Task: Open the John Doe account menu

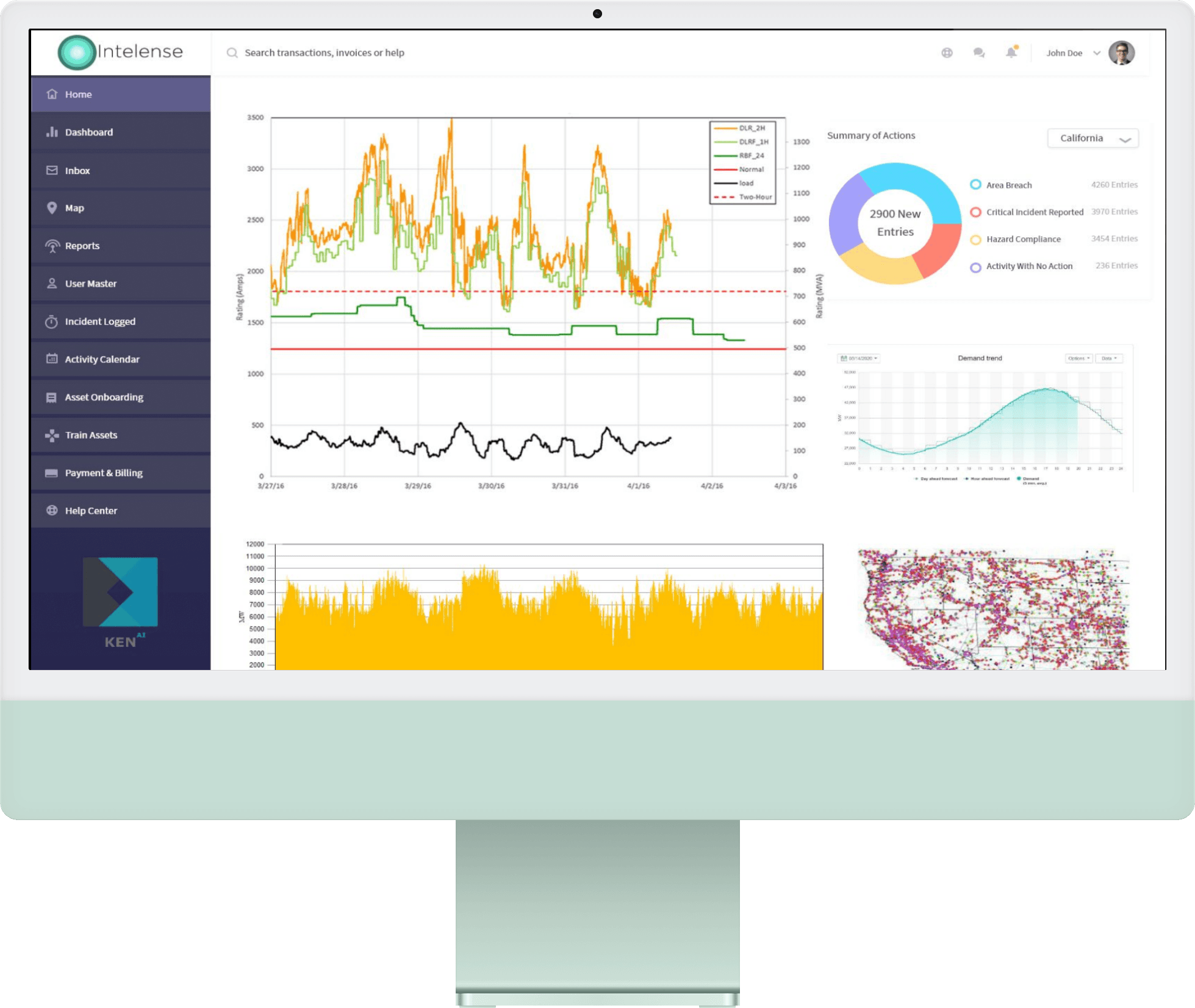Action: click(x=1072, y=53)
